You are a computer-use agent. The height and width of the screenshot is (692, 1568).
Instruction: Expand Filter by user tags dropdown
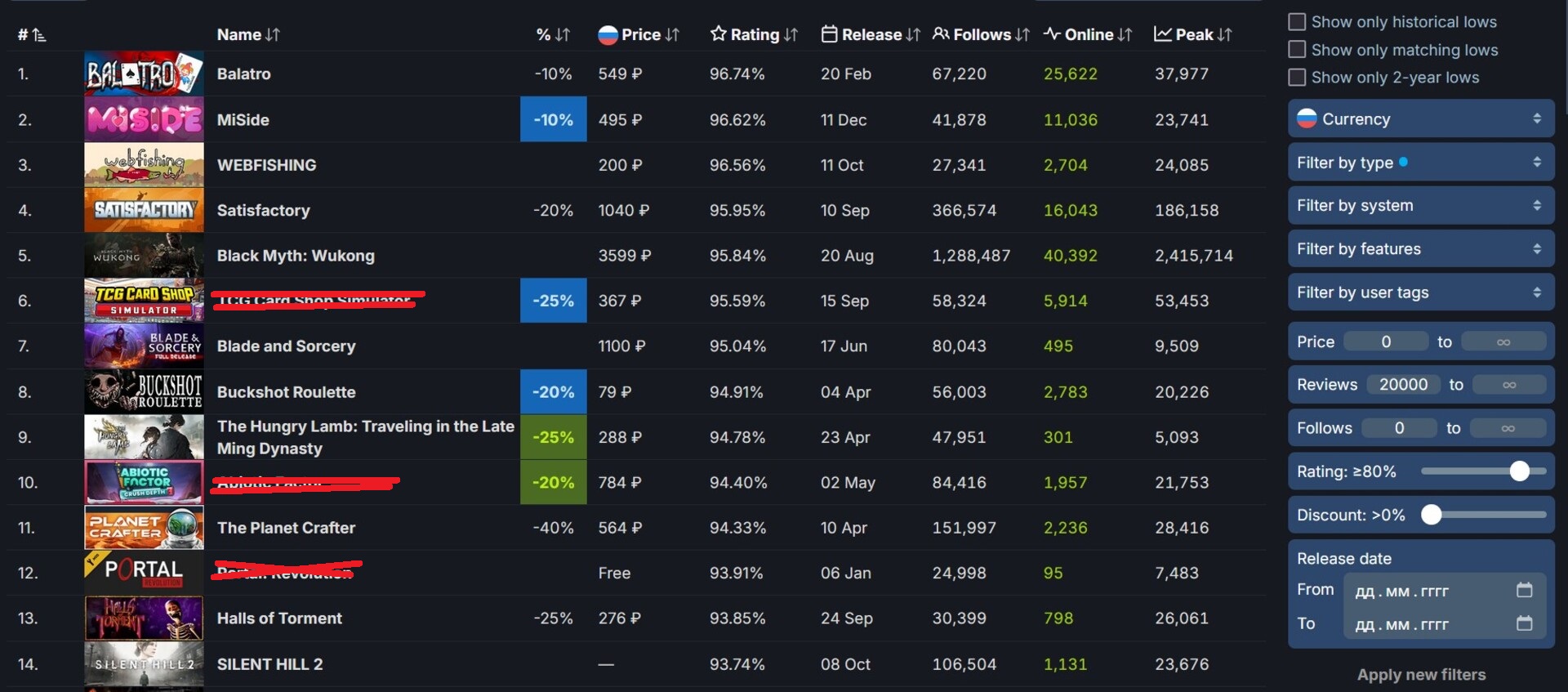pos(1421,292)
